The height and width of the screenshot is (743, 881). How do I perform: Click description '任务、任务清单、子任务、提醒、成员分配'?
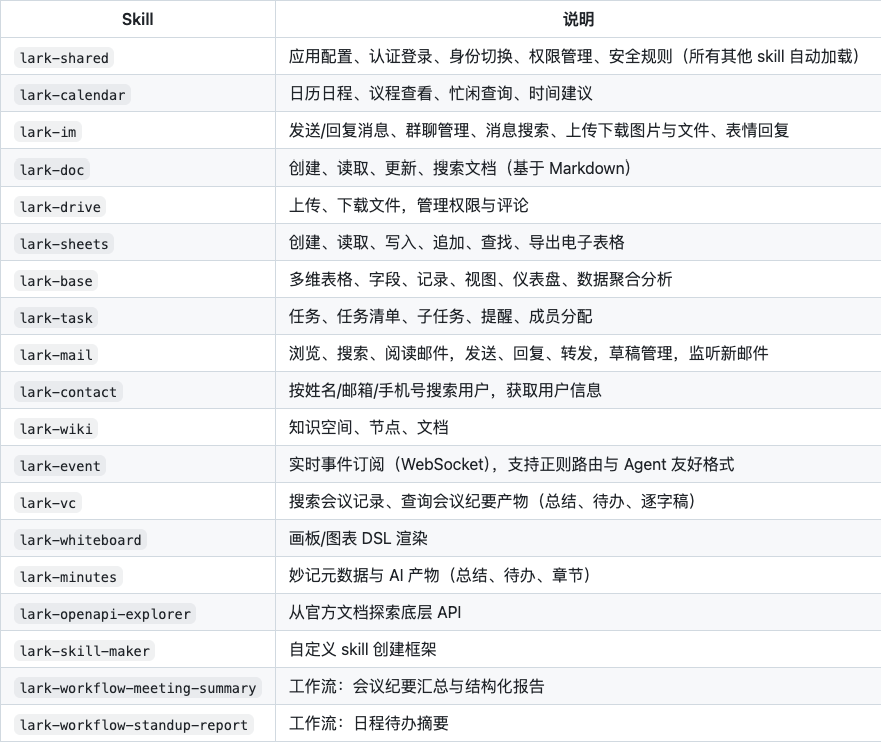[x=440, y=316]
